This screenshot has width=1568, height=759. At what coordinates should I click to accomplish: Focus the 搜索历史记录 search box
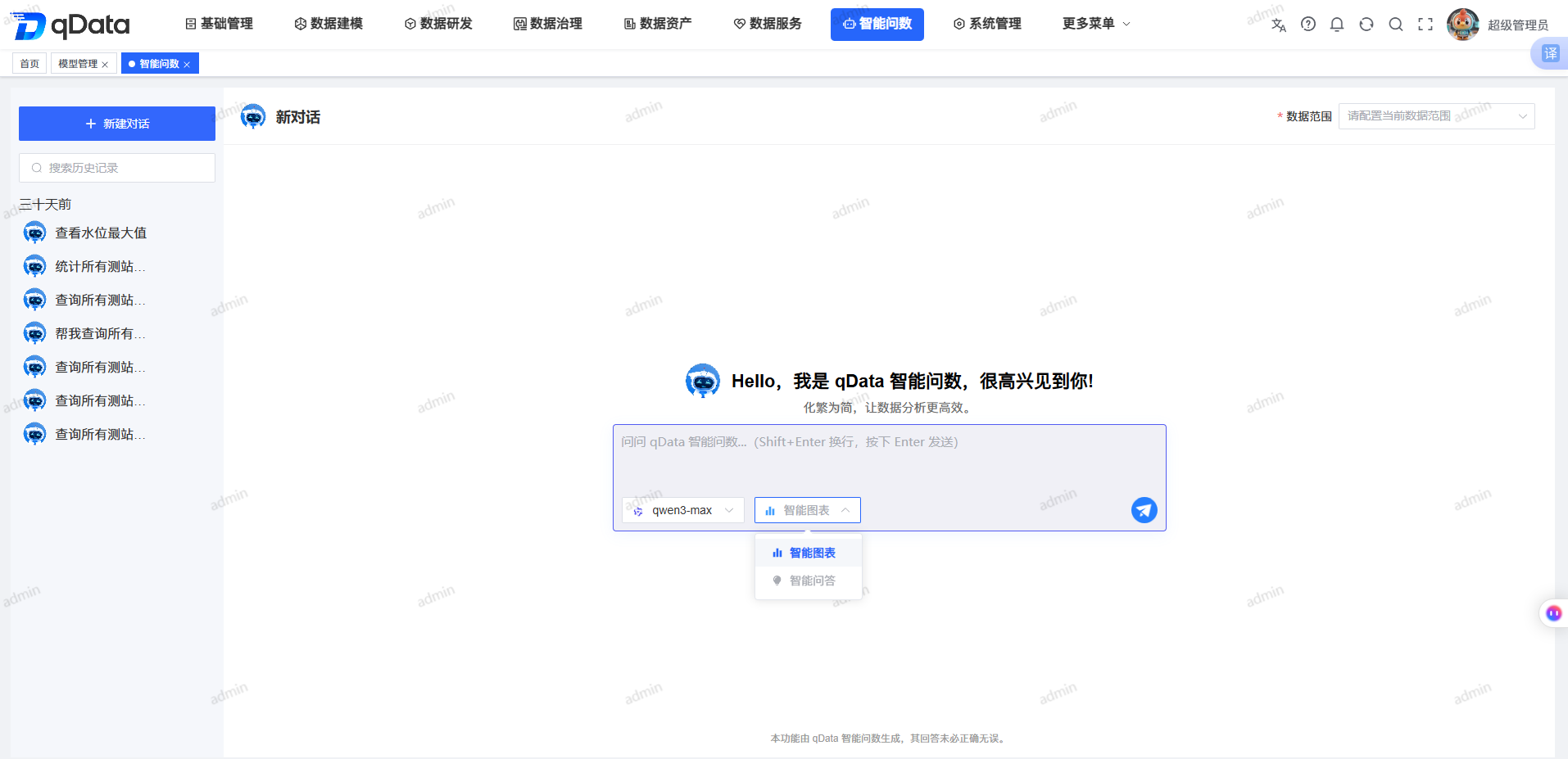[x=117, y=168]
